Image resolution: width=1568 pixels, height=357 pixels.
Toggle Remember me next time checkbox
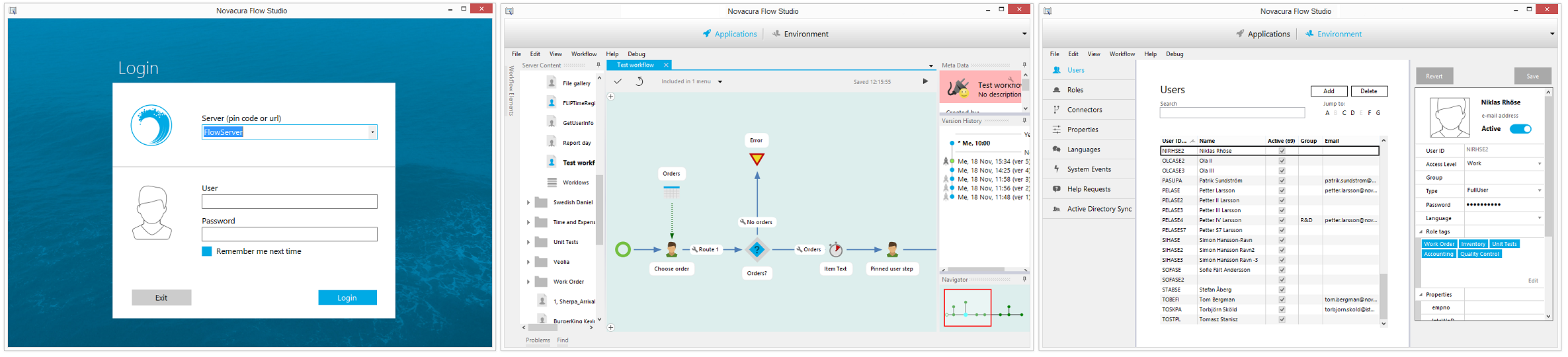(207, 251)
